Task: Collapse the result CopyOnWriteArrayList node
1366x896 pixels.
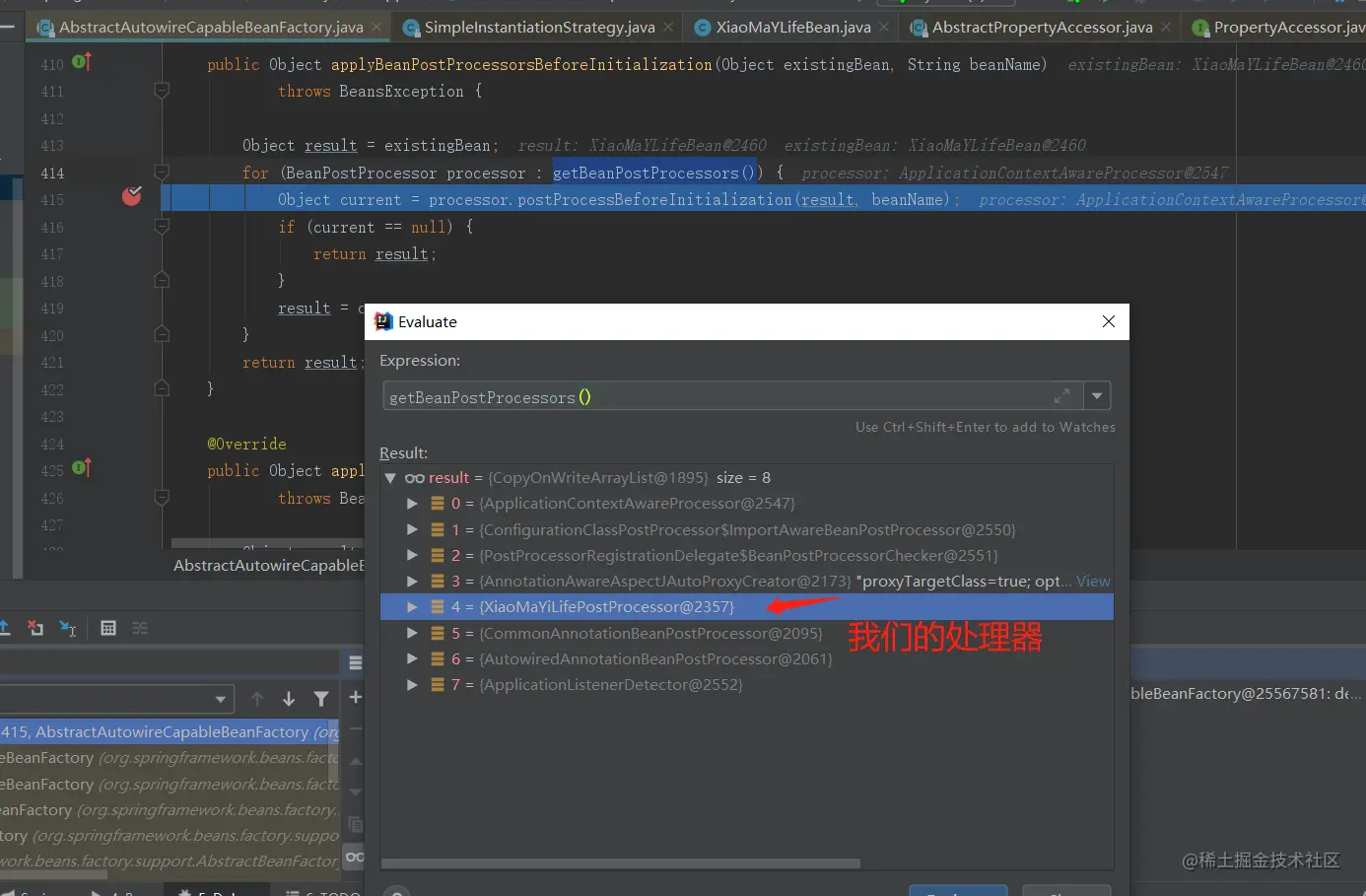Action: pos(390,478)
